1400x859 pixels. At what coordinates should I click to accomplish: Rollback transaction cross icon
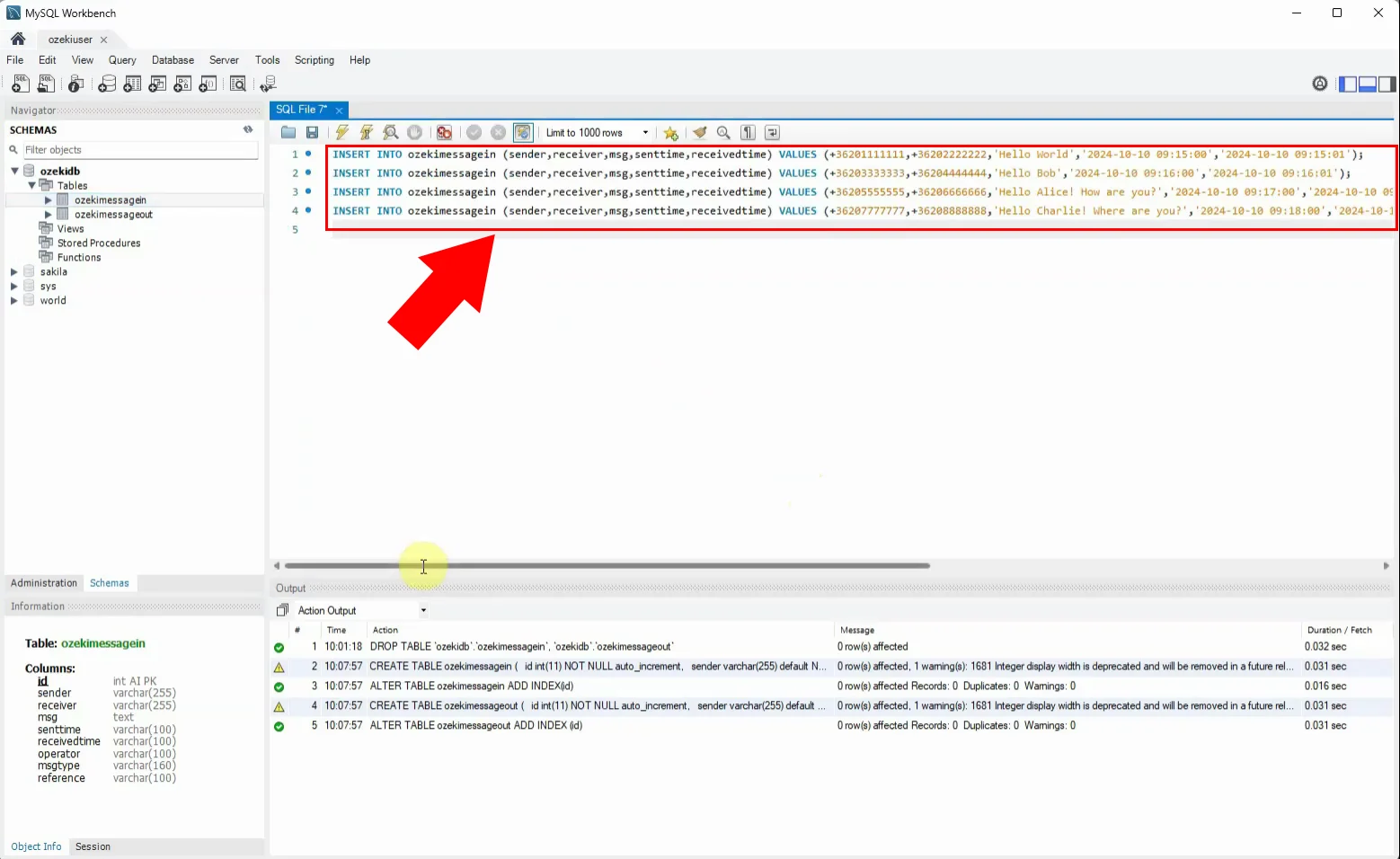pos(499,132)
